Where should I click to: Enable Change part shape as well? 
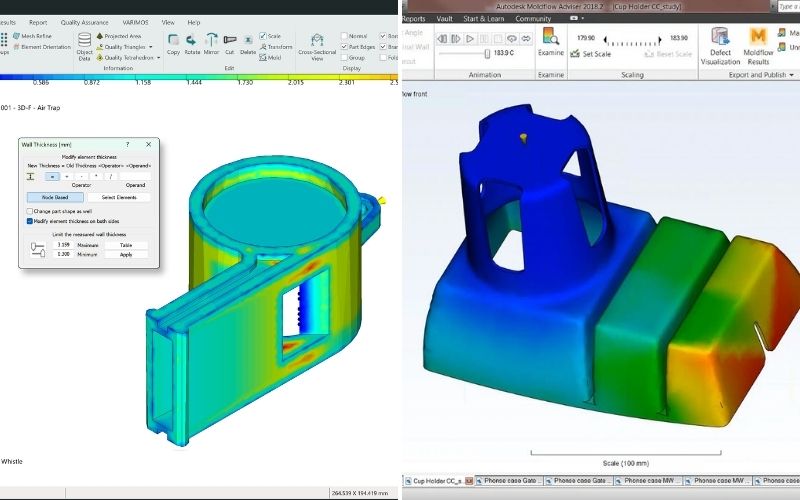[x=30, y=211]
